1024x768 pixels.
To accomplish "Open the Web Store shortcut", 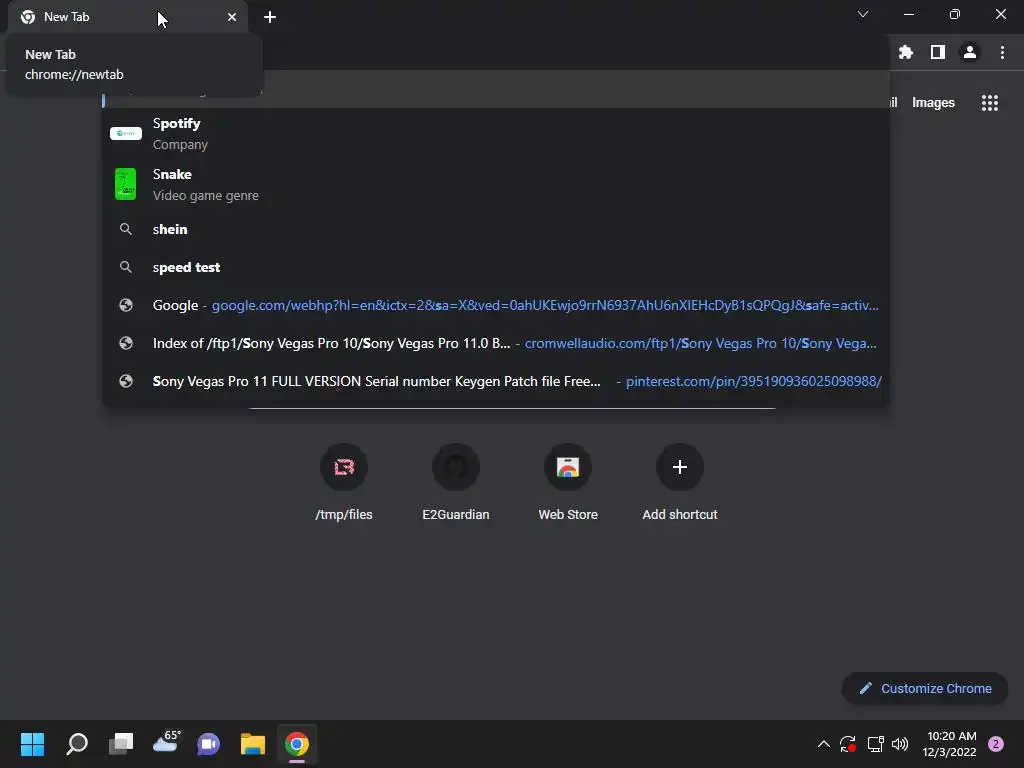I will pyautogui.click(x=568, y=483).
